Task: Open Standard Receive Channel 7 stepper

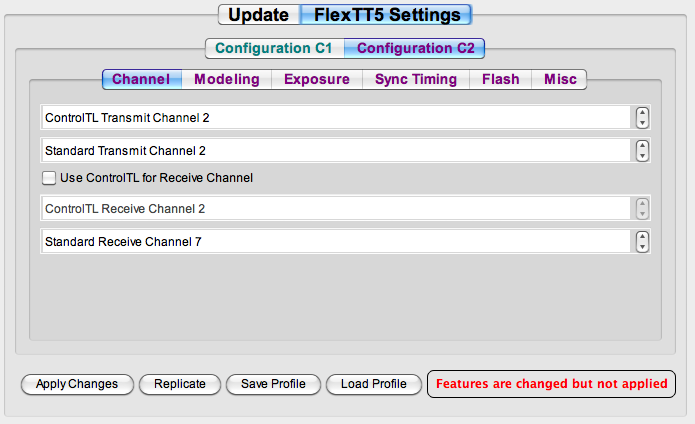Action: click(x=642, y=242)
